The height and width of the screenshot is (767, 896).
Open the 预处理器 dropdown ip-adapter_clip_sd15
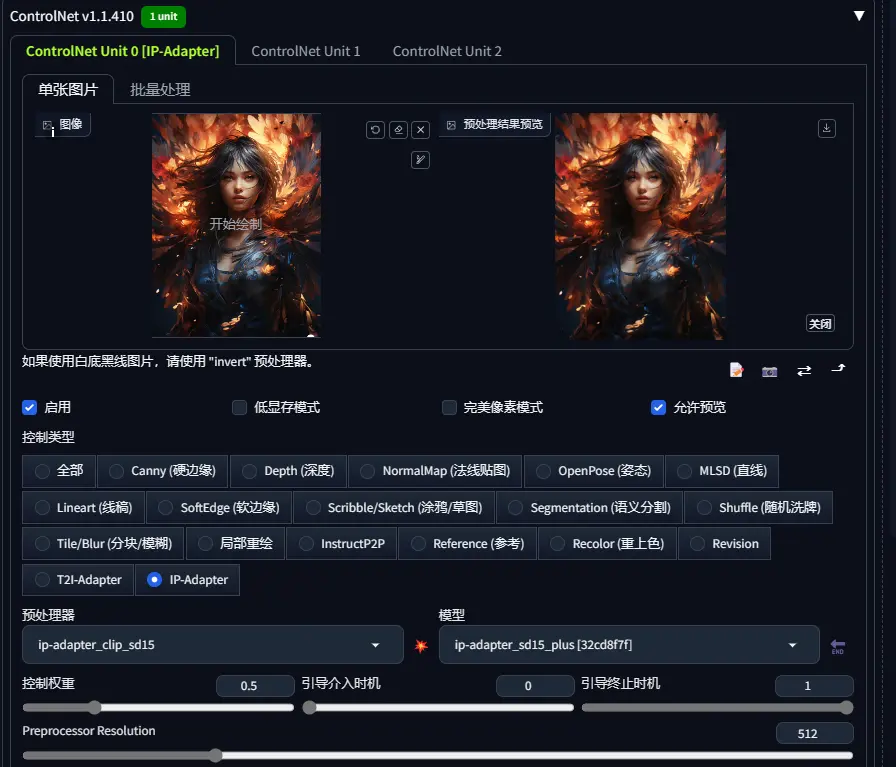tap(213, 645)
